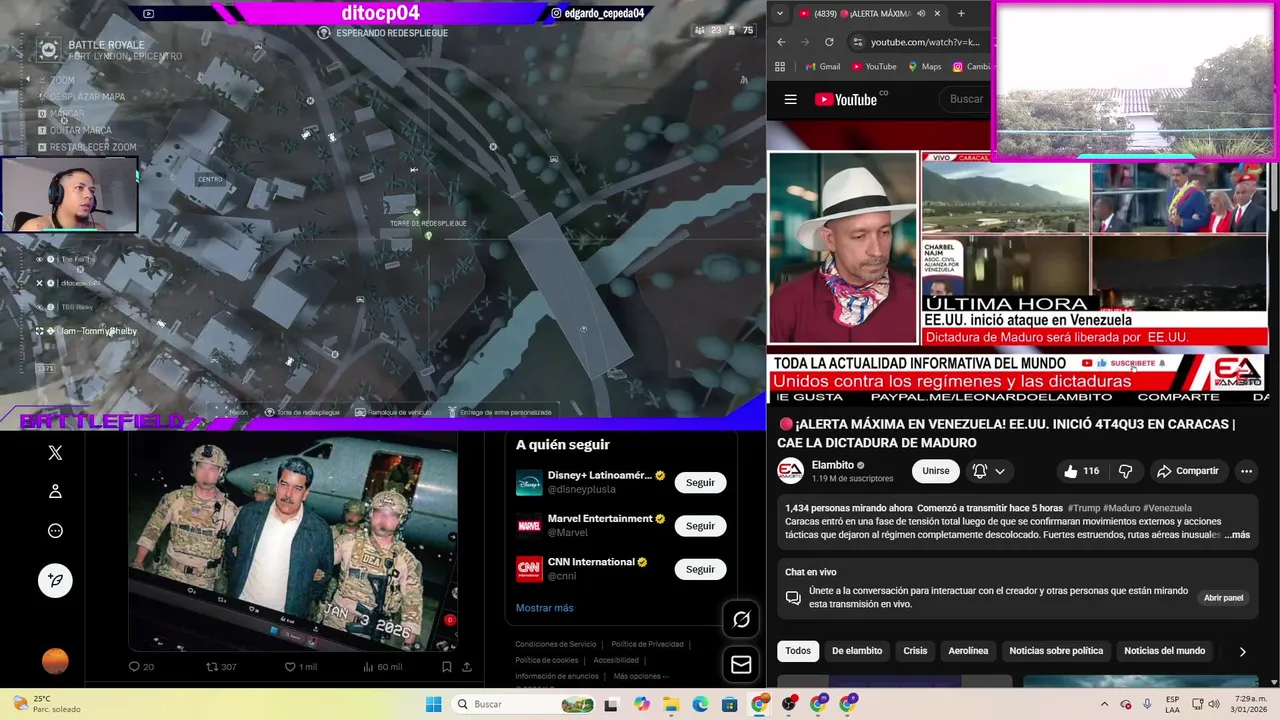This screenshot has width=1280, height=720.
Task: Click the white compose post button
Action: tap(55, 580)
